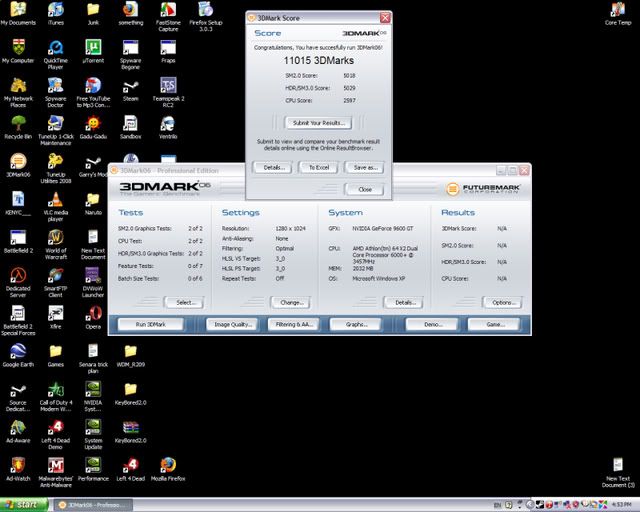Image resolution: width=640 pixels, height=512 pixels.
Task: Launch Ventrilo desktop shortcut
Action: pyautogui.click(x=168, y=127)
